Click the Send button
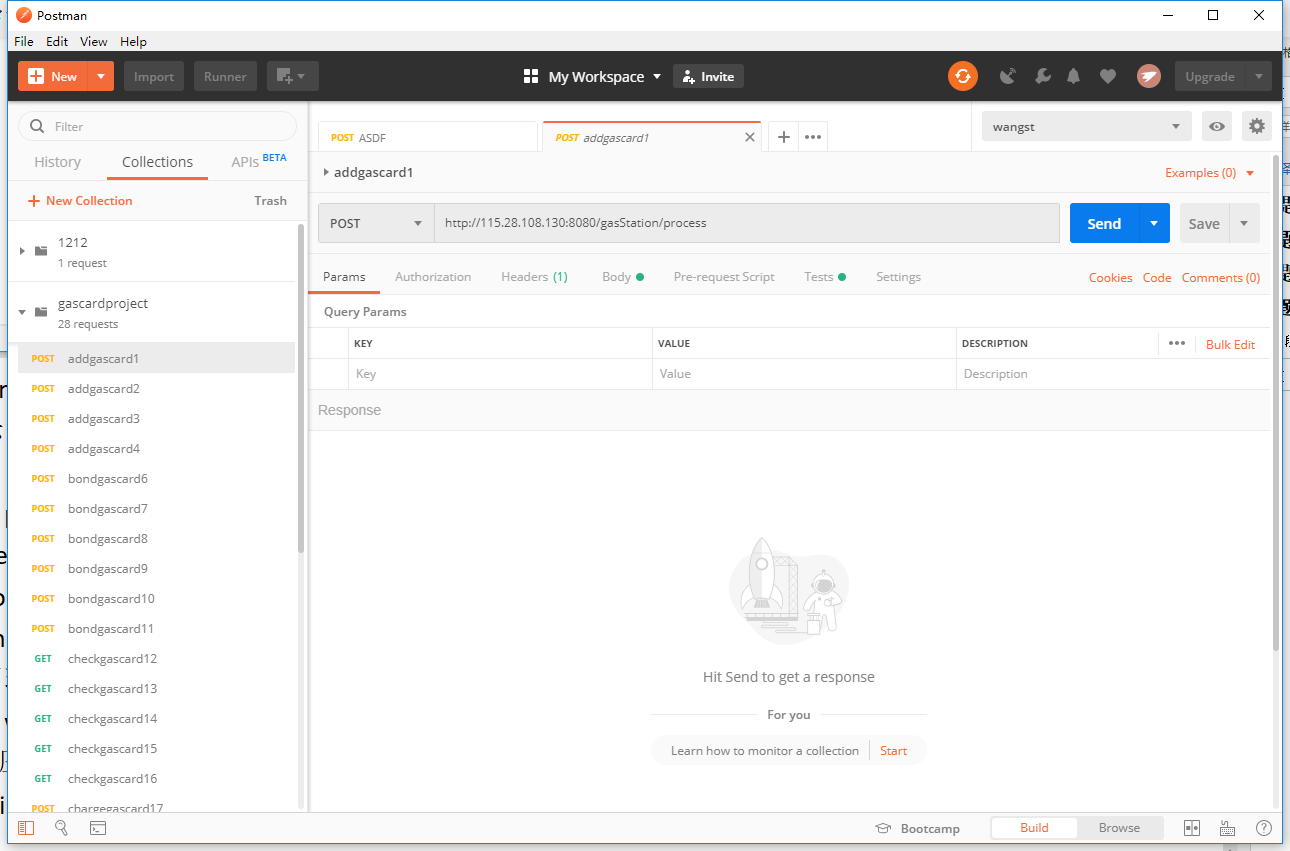This screenshot has height=851, width=1290. pyautogui.click(x=1104, y=223)
